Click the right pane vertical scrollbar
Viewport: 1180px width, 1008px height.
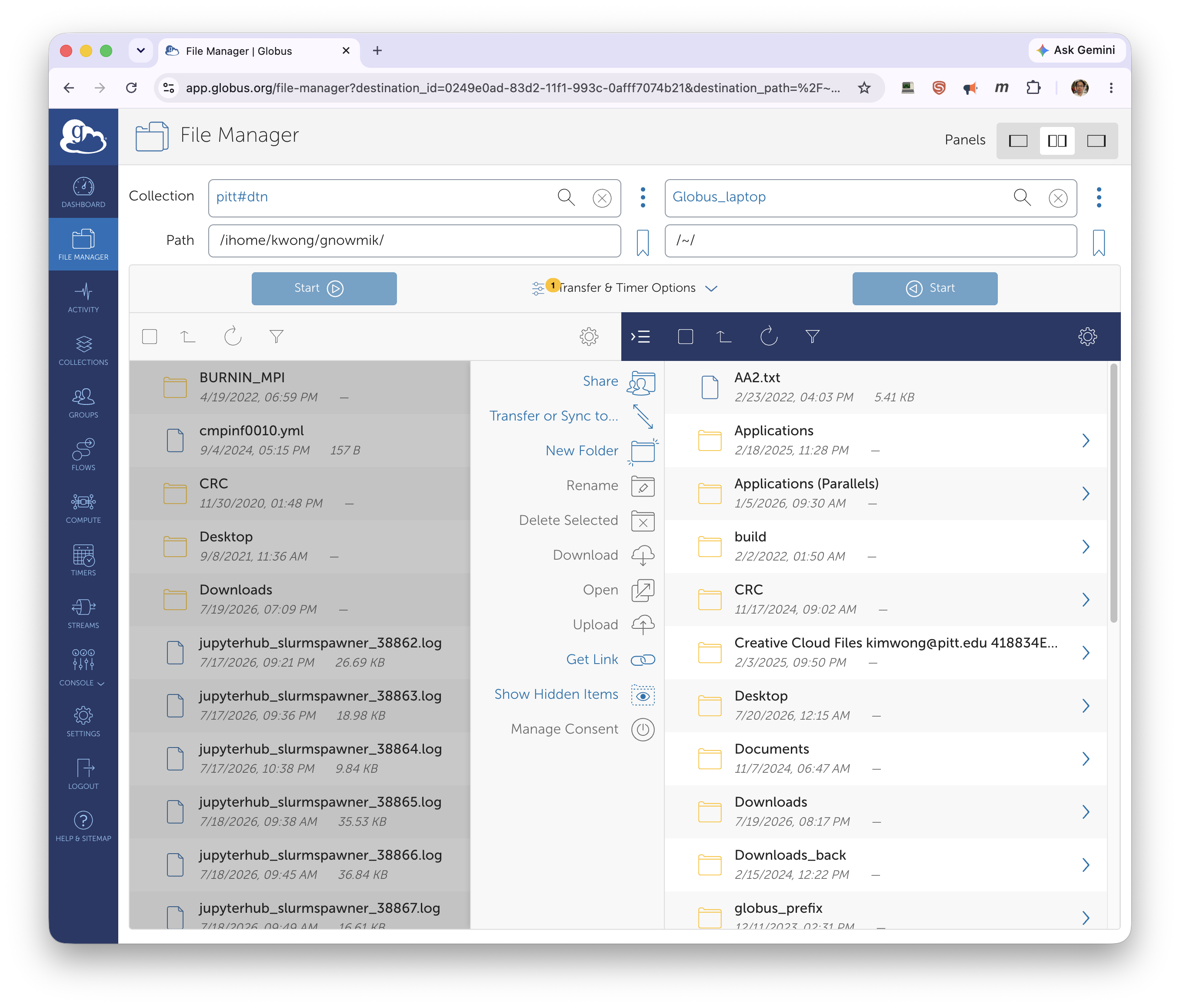[x=1113, y=493]
